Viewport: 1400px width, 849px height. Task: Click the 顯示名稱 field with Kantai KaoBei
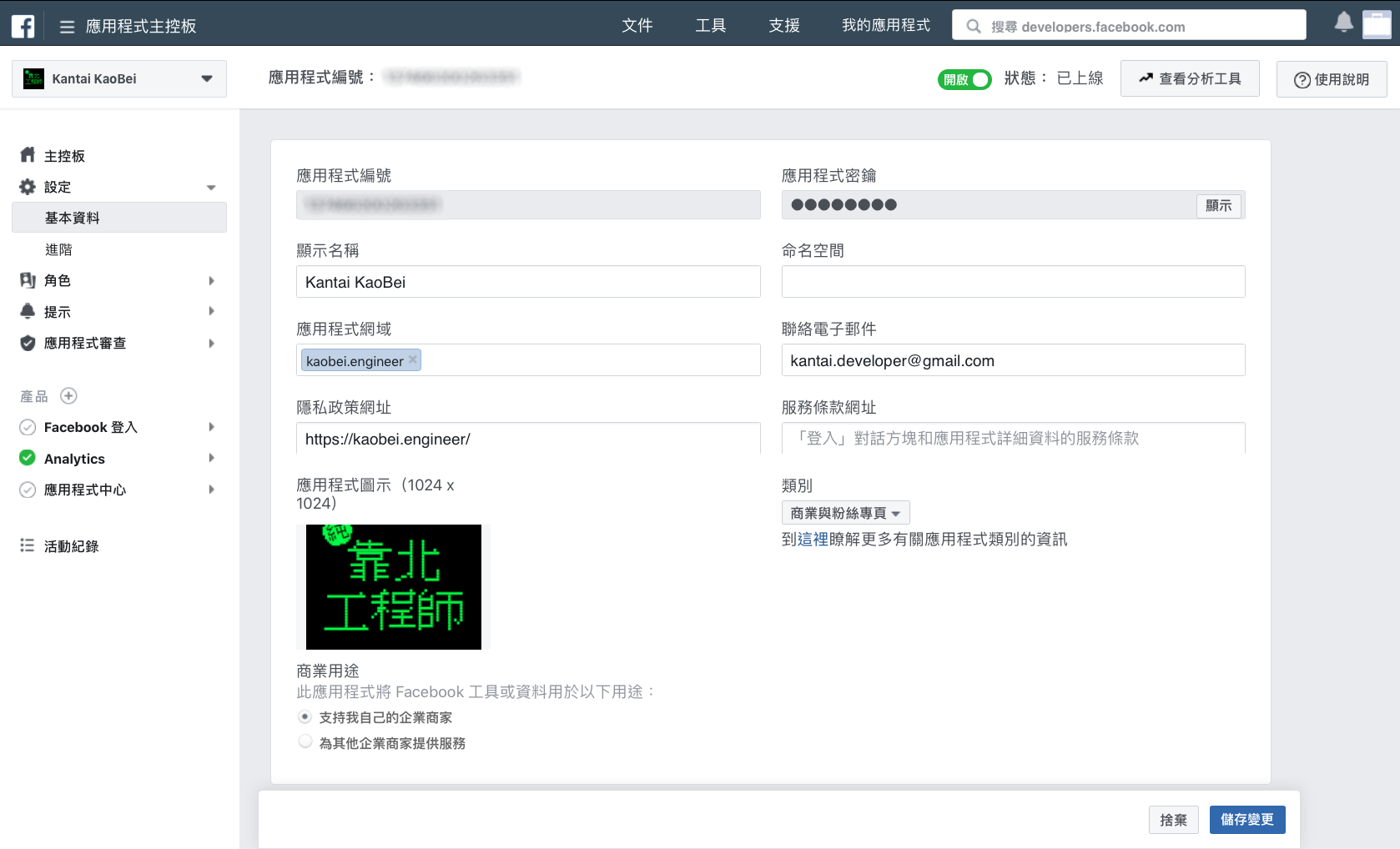(x=528, y=282)
